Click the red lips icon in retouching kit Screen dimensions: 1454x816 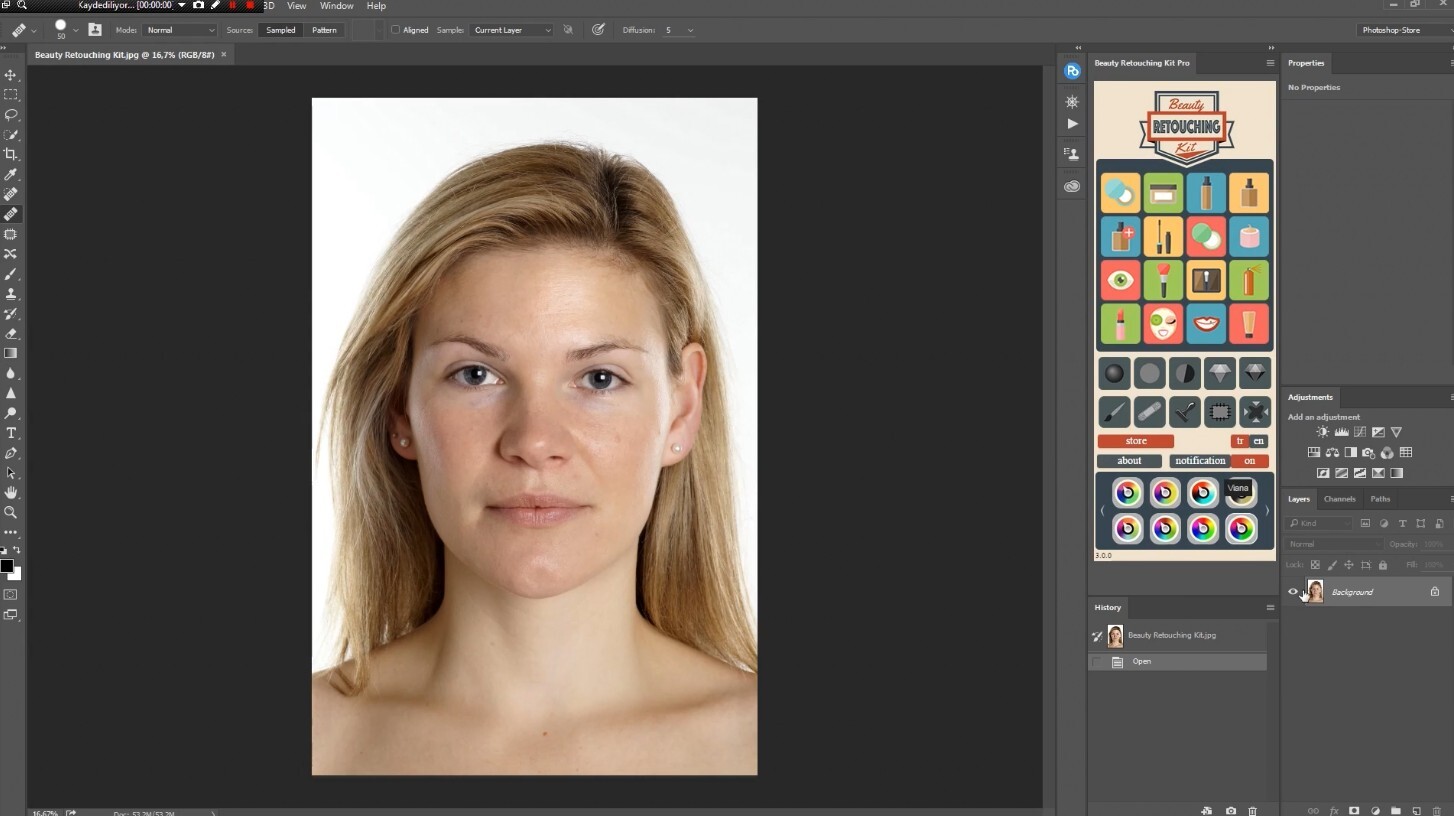tap(1205, 324)
